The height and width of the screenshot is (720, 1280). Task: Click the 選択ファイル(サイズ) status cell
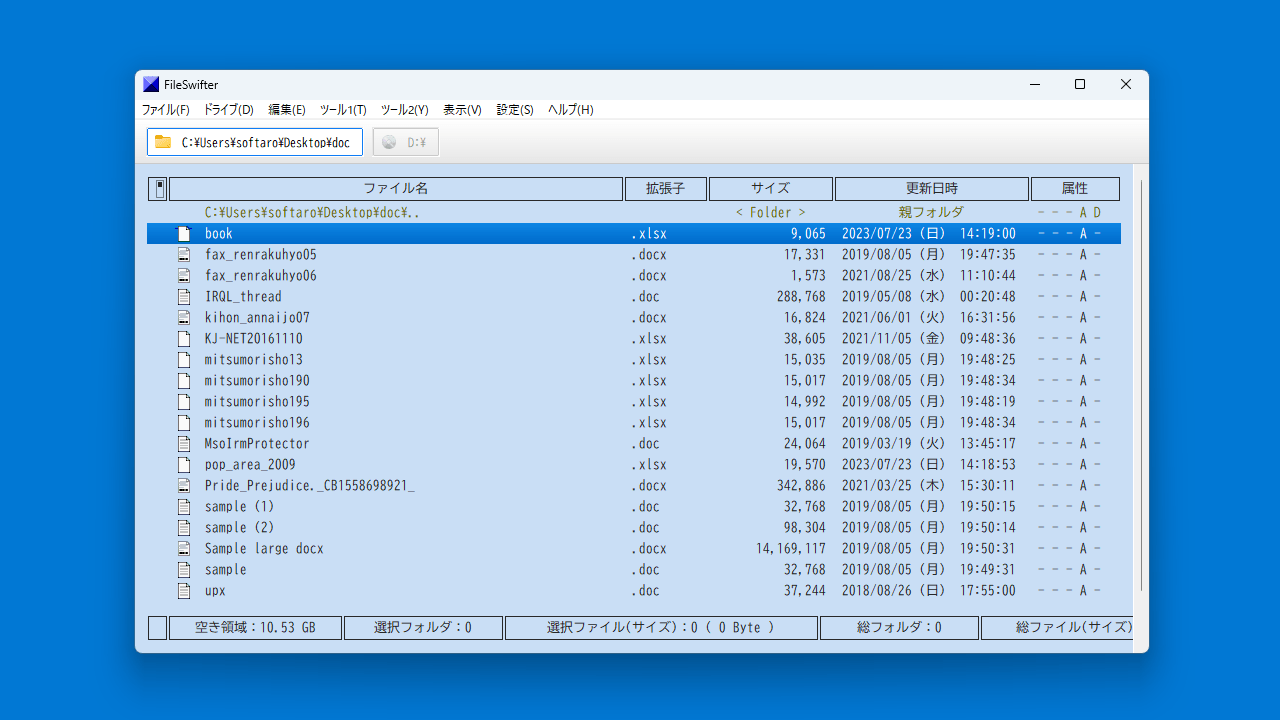(x=661, y=627)
